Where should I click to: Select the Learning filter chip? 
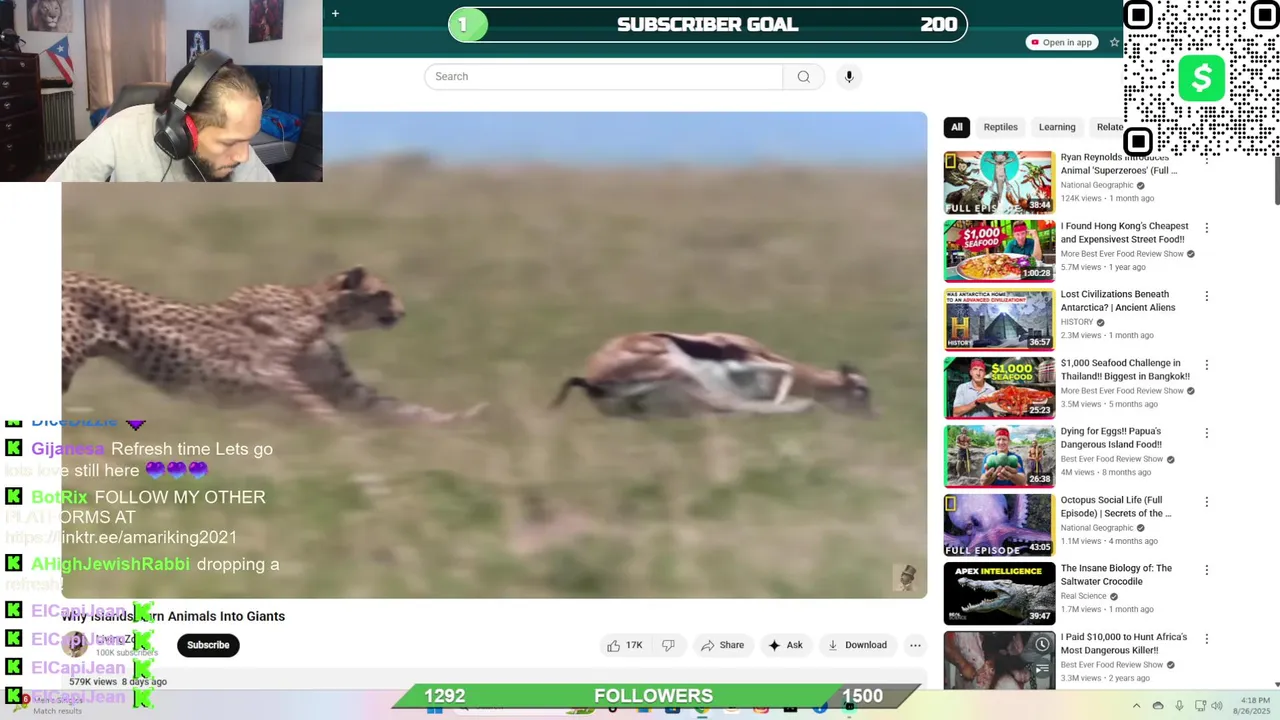[1057, 127]
